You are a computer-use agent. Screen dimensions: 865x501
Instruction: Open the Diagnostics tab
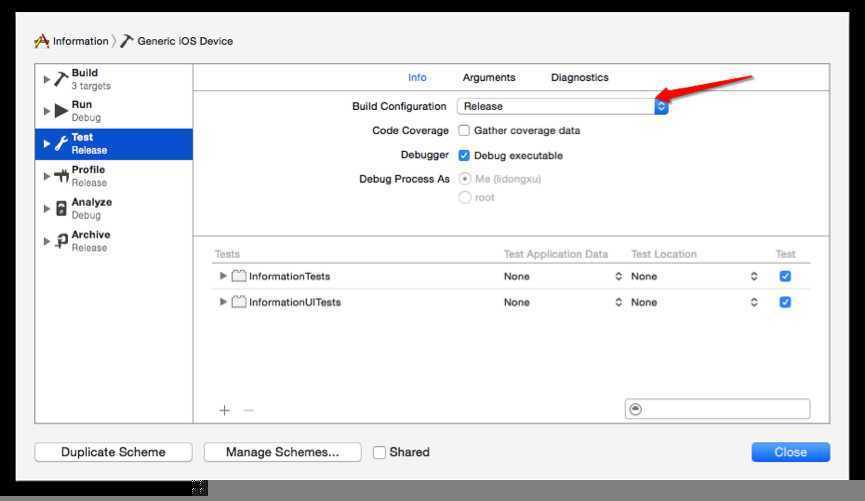click(x=579, y=78)
